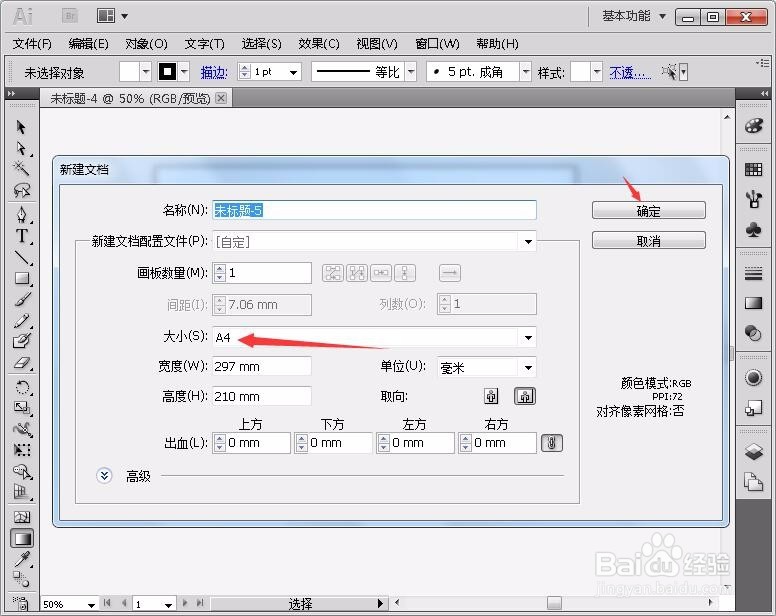Open the 视图(V) menu
The image size is (776, 616).
pos(377,44)
